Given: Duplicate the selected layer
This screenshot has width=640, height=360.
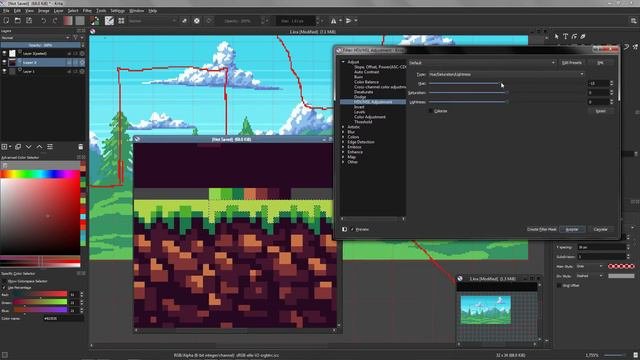Looking at the screenshot, I should pyautogui.click(x=18, y=147).
